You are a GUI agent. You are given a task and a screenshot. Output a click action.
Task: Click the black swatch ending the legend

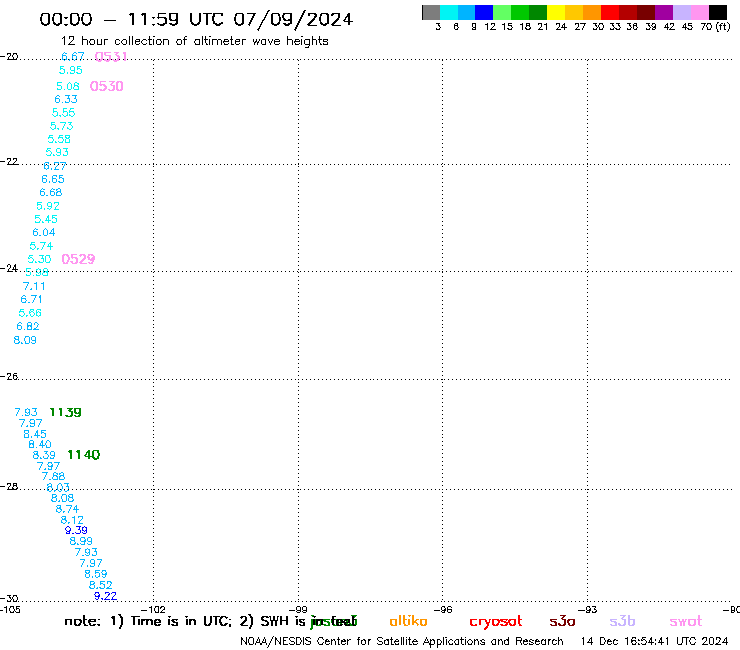click(x=718, y=12)
